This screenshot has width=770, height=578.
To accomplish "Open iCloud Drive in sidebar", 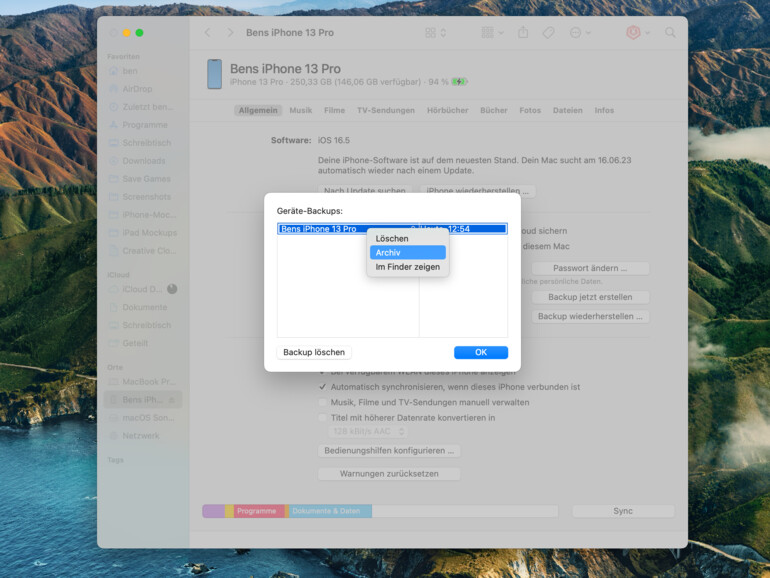I will tap(142, 289).
